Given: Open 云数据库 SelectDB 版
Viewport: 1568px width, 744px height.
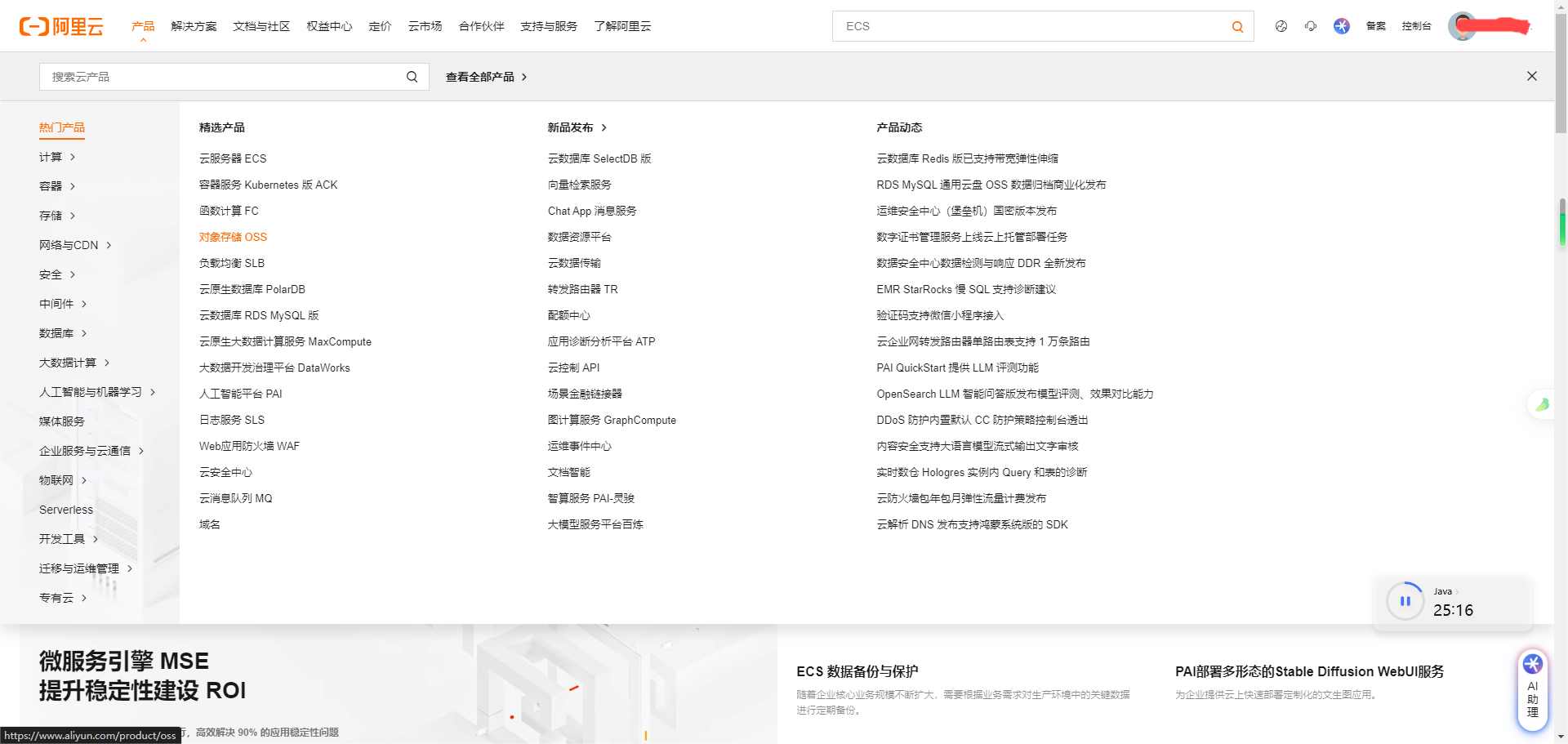Looking at the screenshot, I should point(599,158).
